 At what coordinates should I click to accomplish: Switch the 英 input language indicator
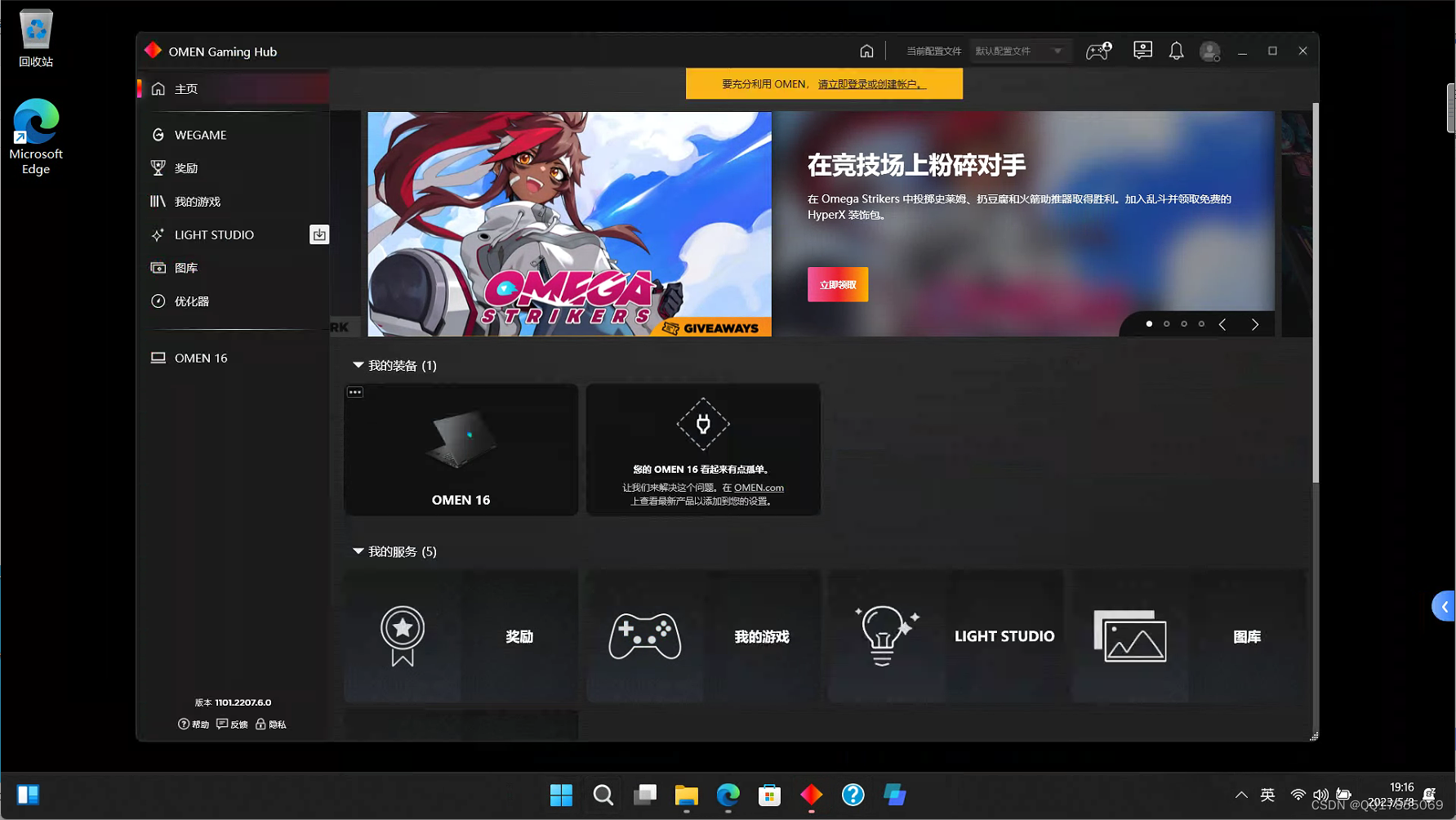(1267, 795)
